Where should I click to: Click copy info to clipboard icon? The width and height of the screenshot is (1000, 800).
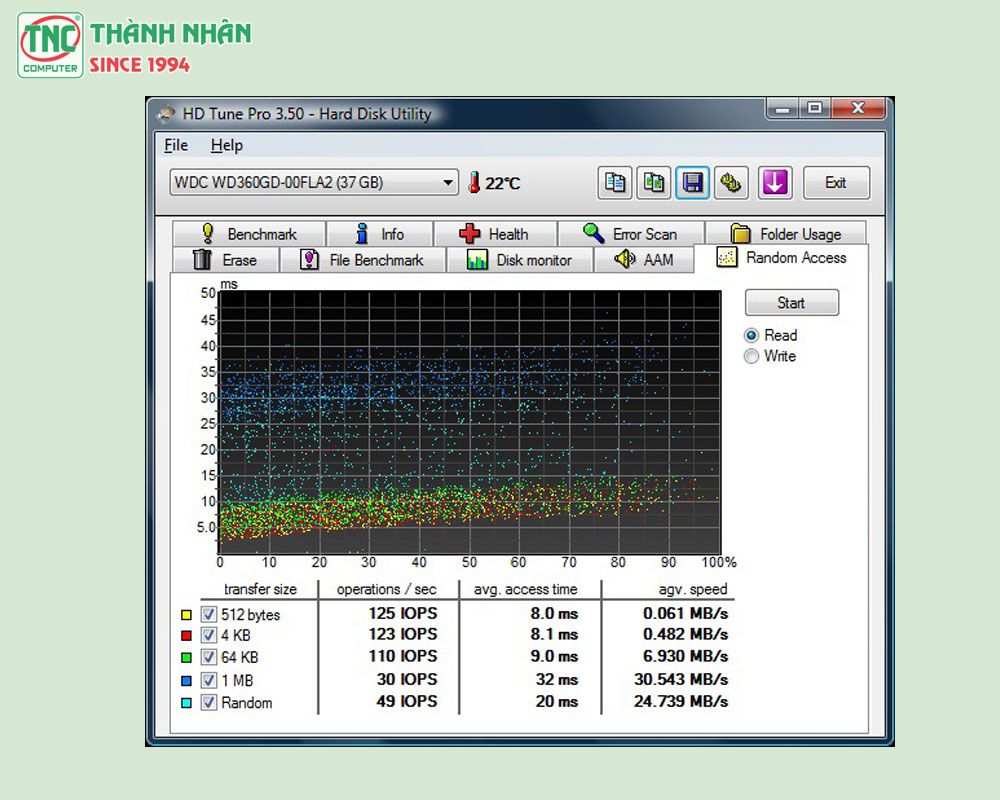(x=615, y=183)
